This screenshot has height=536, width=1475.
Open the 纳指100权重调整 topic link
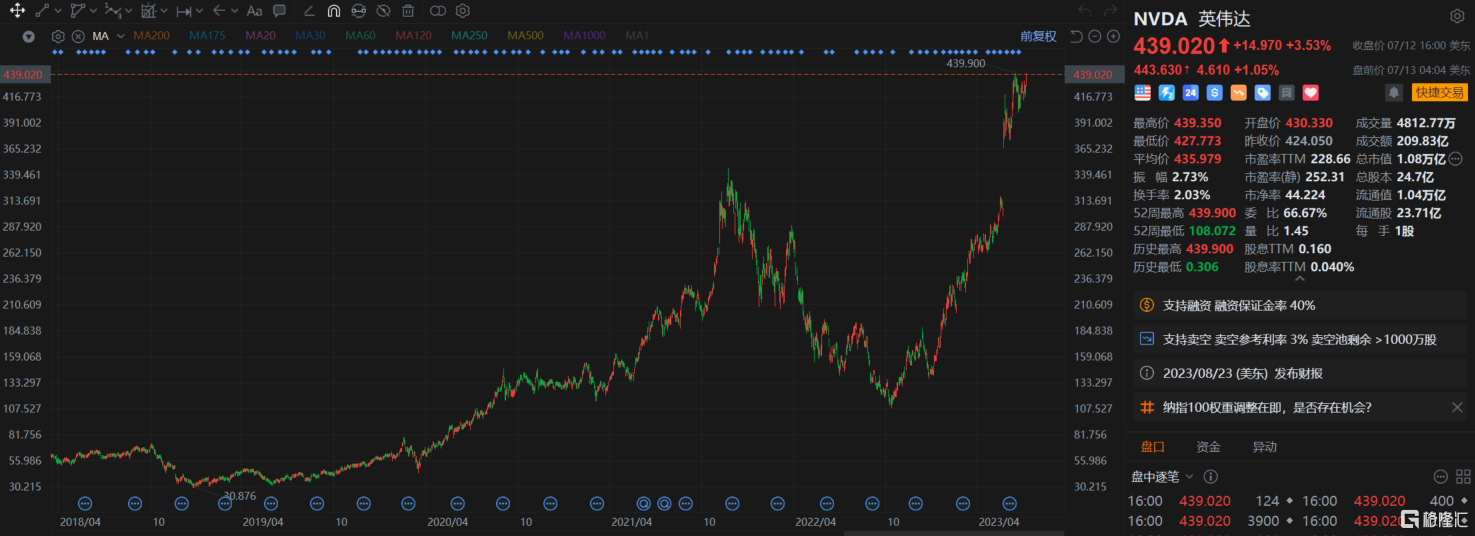(1267, 407)
